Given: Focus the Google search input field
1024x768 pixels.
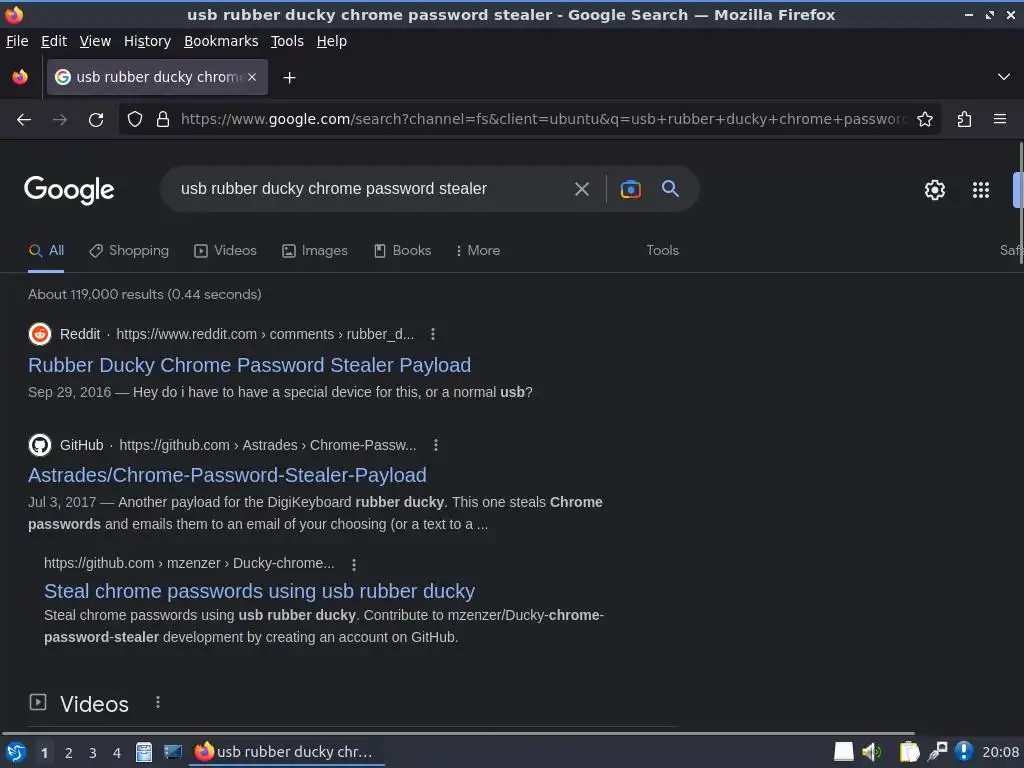Looking at the screenshot, I should point(372,189).
